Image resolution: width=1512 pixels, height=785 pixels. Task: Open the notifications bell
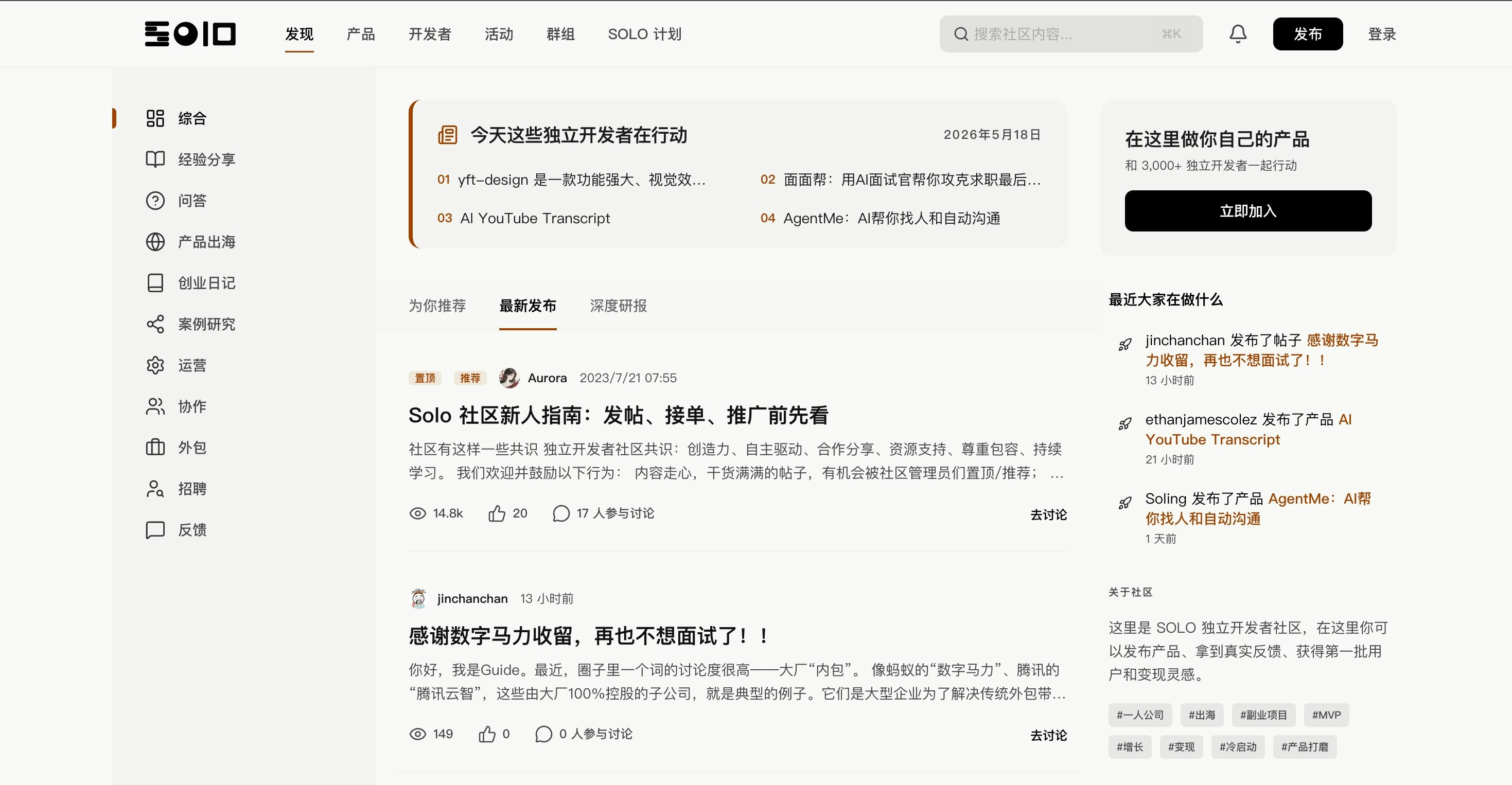click(x=1238, y=33)
